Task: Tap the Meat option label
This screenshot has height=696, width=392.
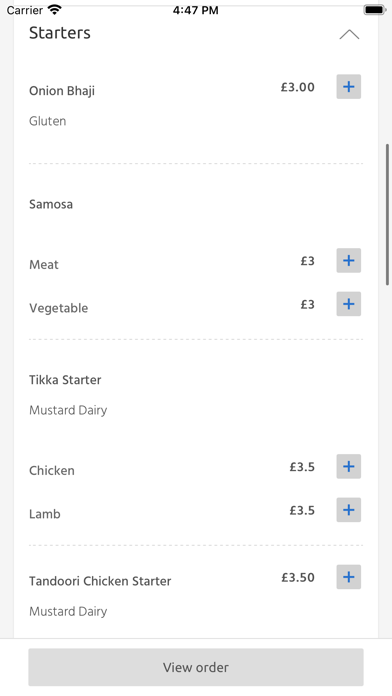Action: pyautogui.click(x=44, y=265)
